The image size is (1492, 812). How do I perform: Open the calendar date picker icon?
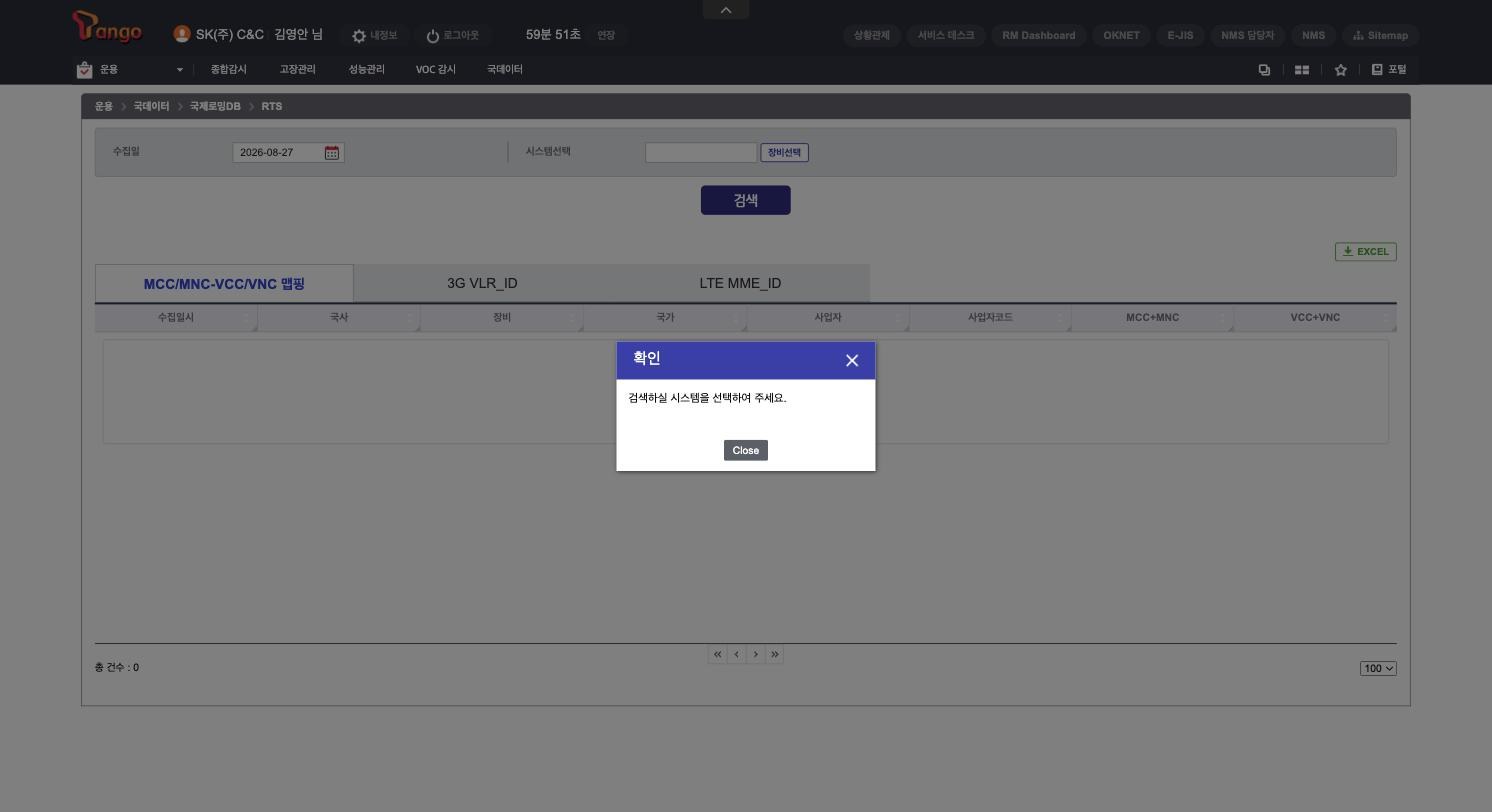coord(332,153)
